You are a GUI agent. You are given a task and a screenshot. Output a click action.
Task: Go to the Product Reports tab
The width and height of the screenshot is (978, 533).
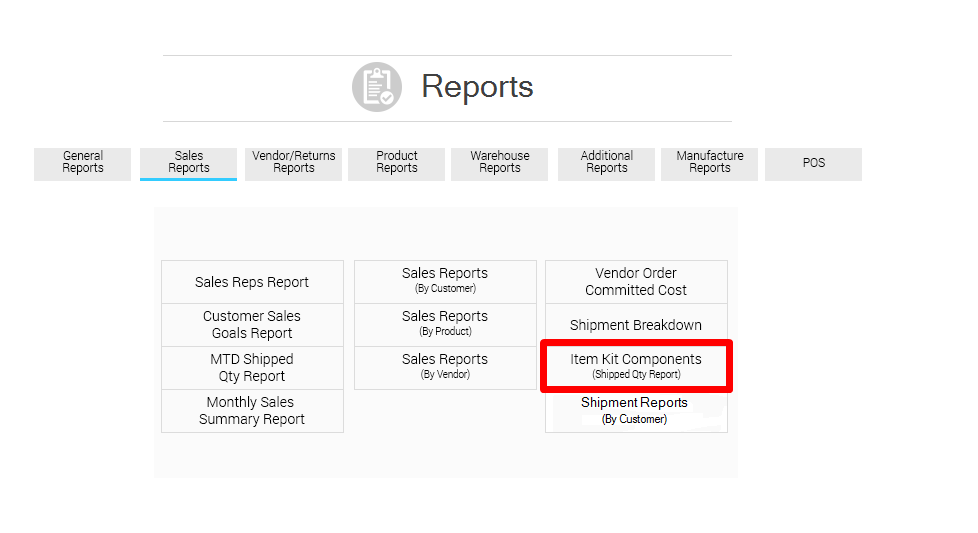click(397, 163)
